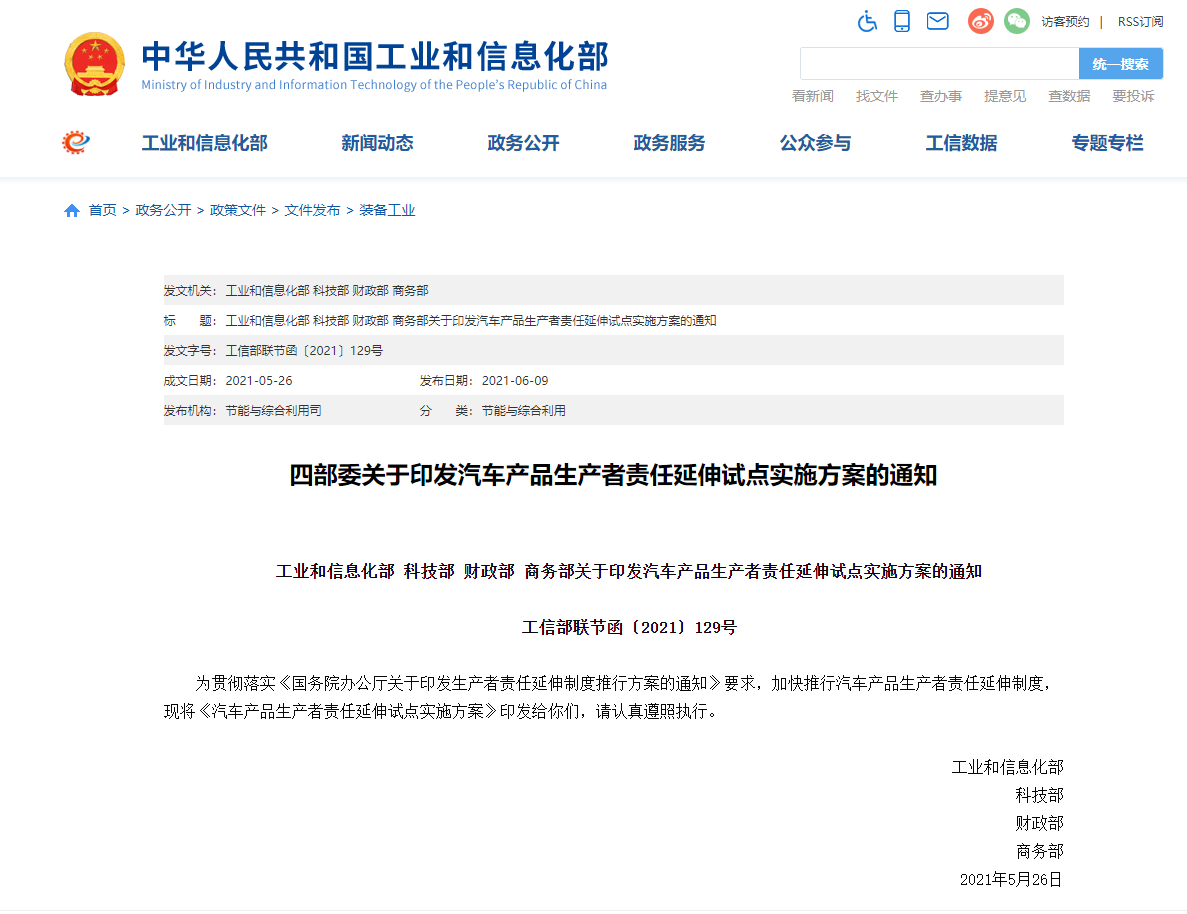Open the 工信数据 nav menu
The height and width of the screenshot is (914, 1187).
pyautogui.click(x=961, y=143)
